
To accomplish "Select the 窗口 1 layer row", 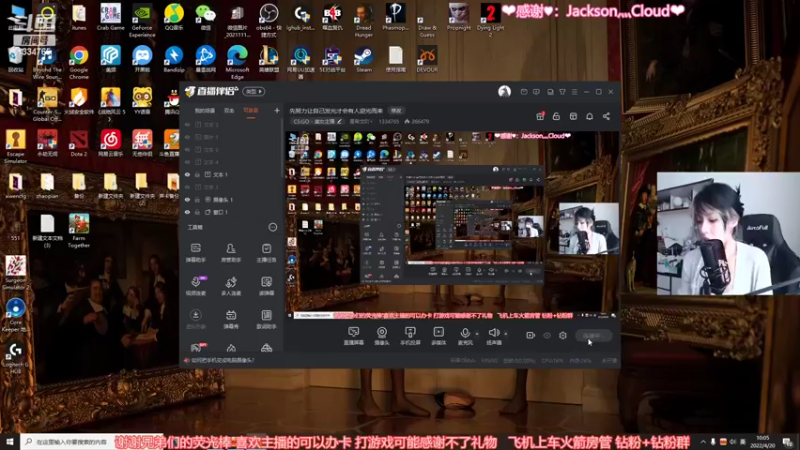I will tap(231, 212).
